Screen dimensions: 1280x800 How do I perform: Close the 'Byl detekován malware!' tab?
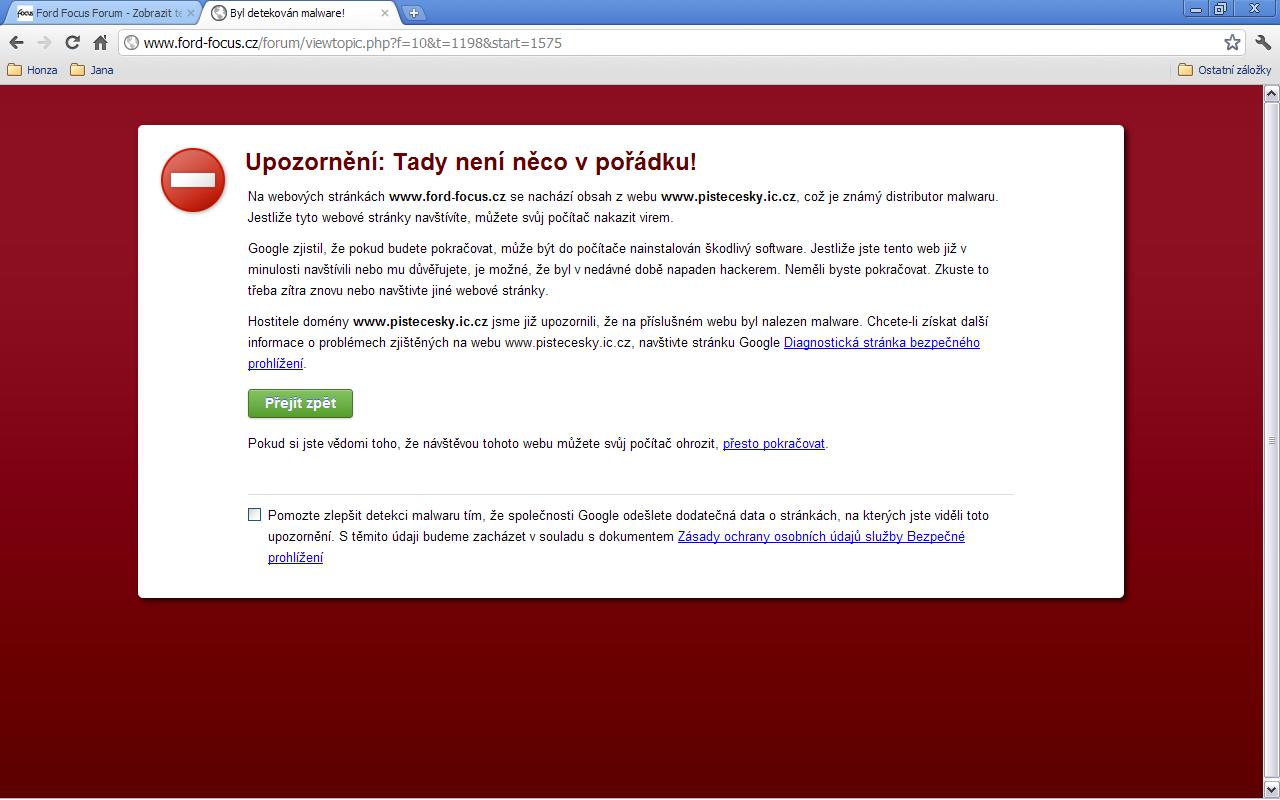[386, 13]
